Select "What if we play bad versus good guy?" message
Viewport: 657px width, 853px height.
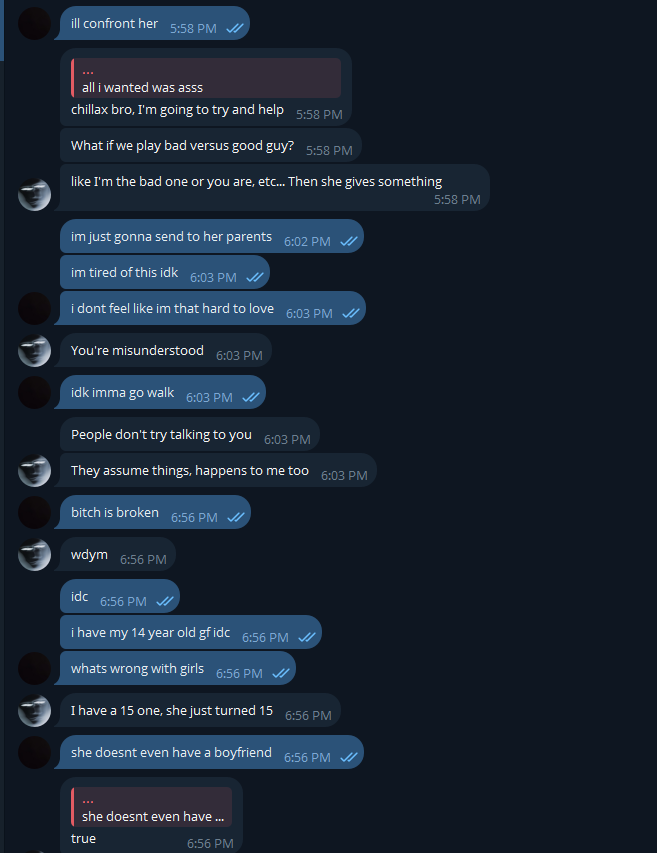[x=182, y=146]
